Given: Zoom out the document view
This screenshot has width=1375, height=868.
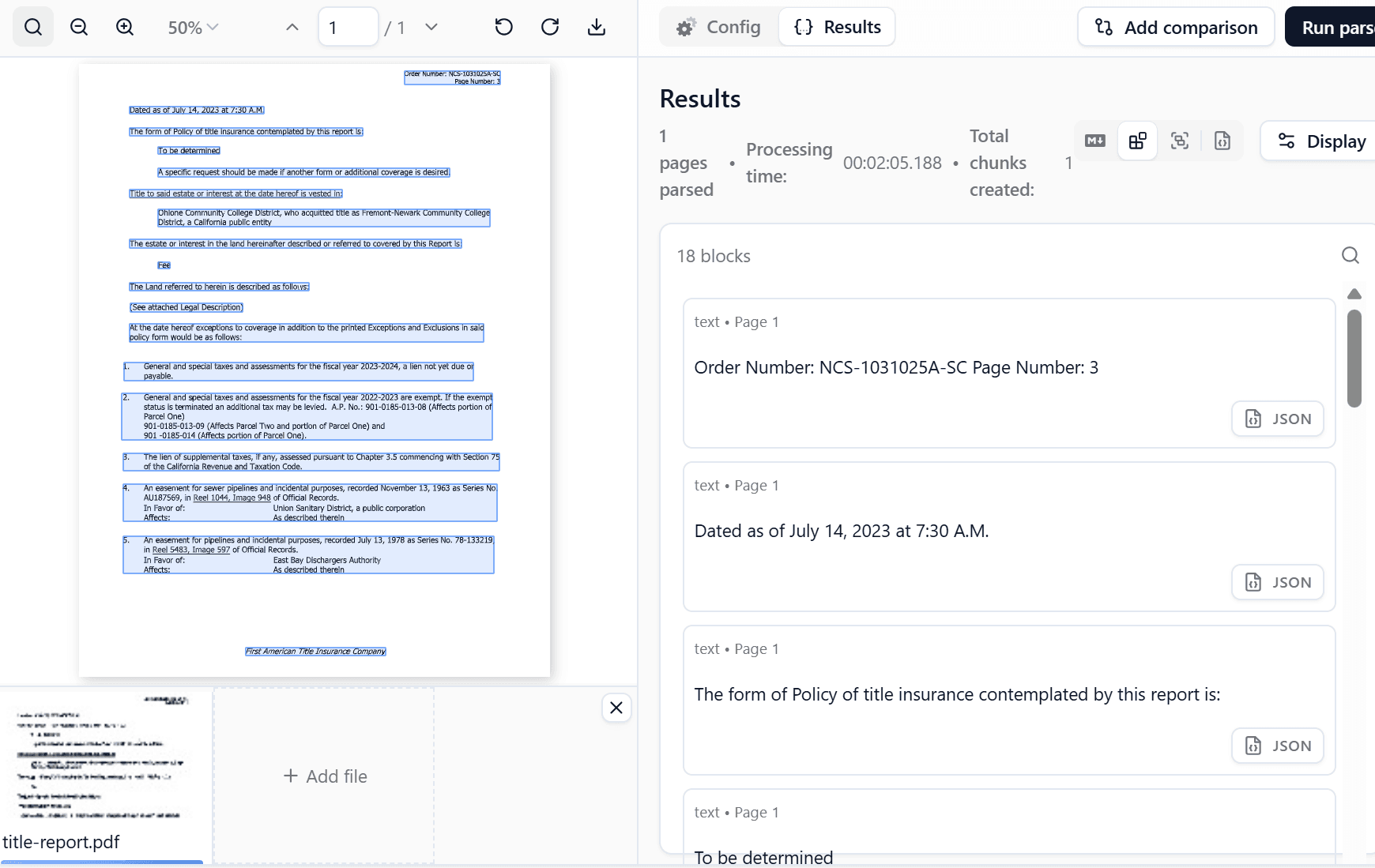Looking at the screenshot, I should (x=78, y=26).
